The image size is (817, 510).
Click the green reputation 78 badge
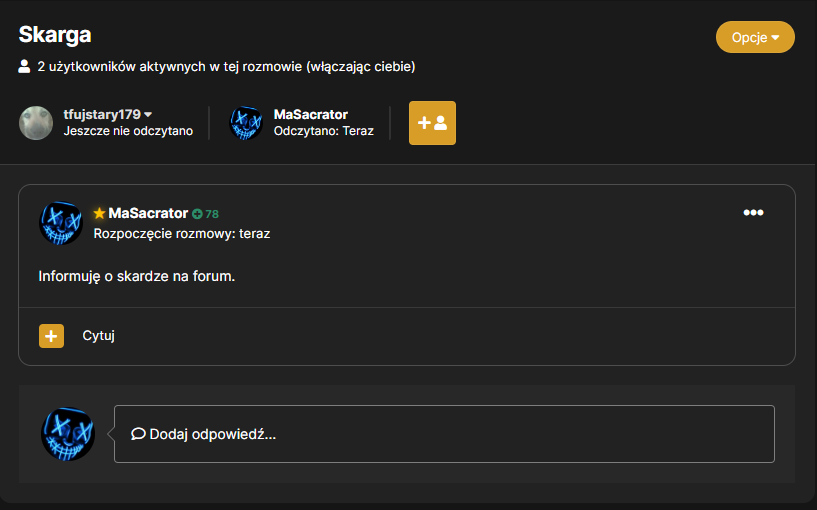(205, 214)
